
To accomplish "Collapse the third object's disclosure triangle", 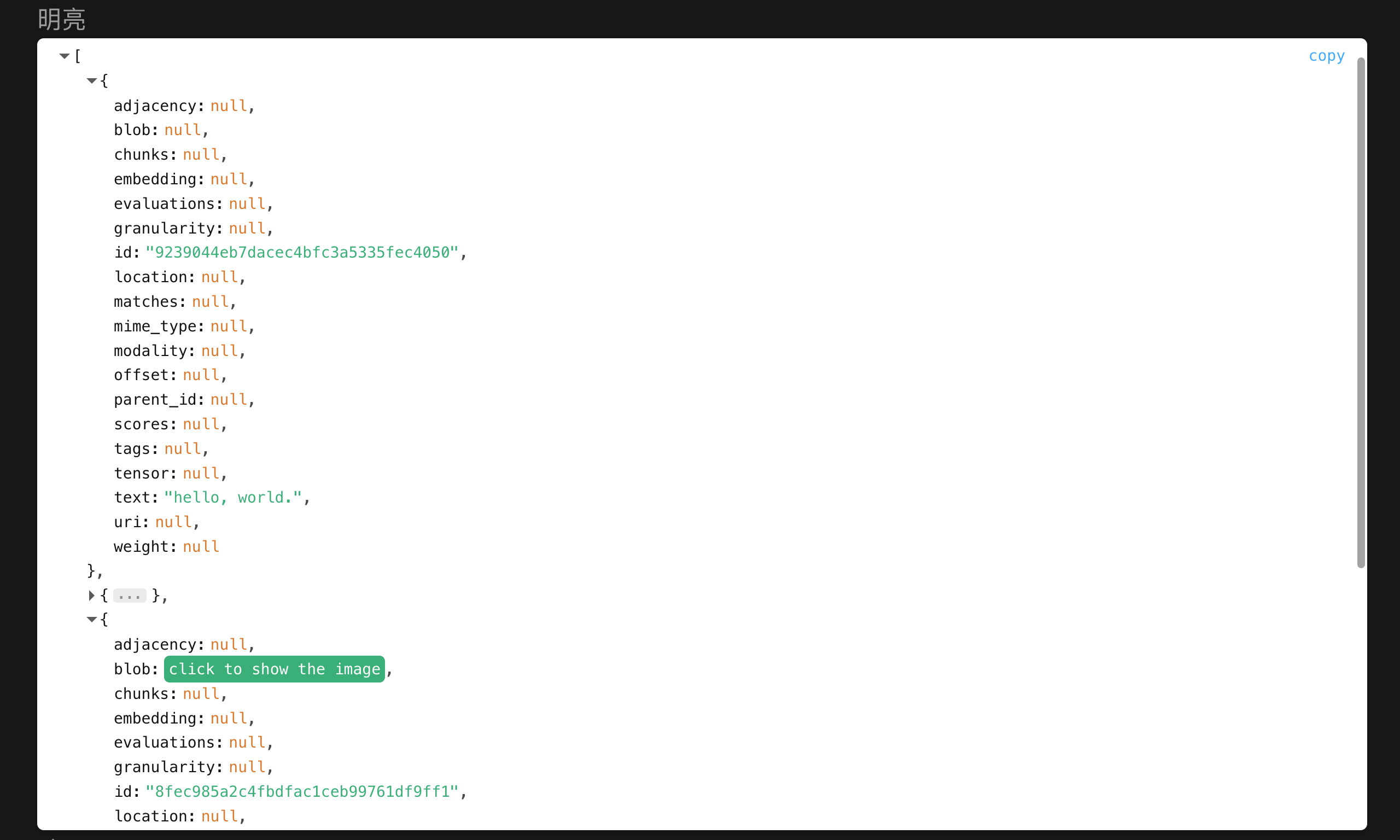I will 91,620.
